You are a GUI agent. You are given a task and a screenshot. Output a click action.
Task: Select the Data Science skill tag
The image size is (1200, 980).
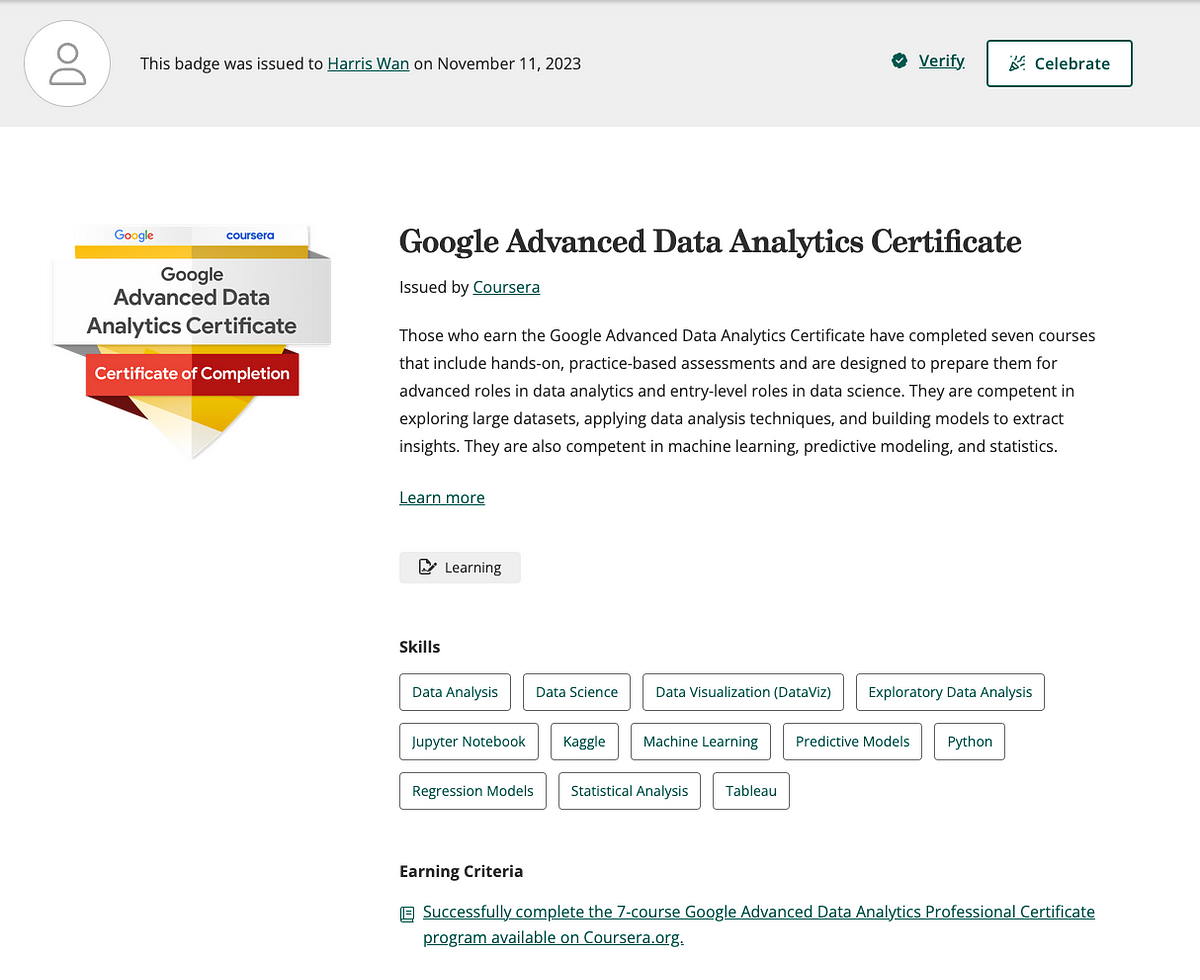coord(576,692)
